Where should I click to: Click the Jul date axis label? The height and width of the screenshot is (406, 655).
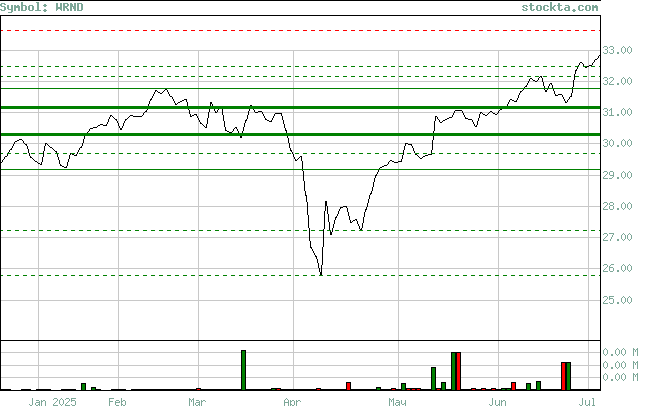[587, 401]
